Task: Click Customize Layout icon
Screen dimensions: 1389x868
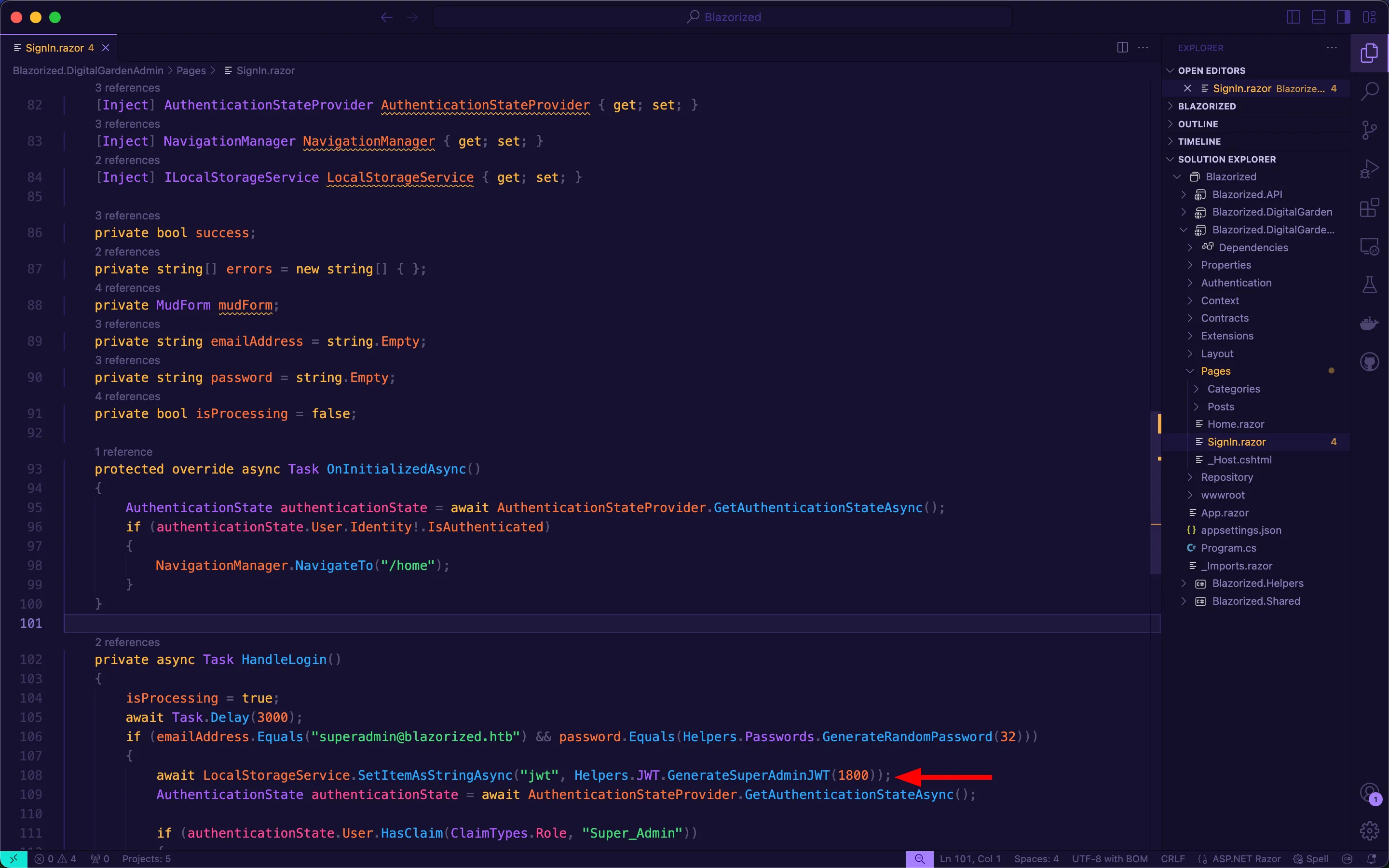Action: (1370, 17)
